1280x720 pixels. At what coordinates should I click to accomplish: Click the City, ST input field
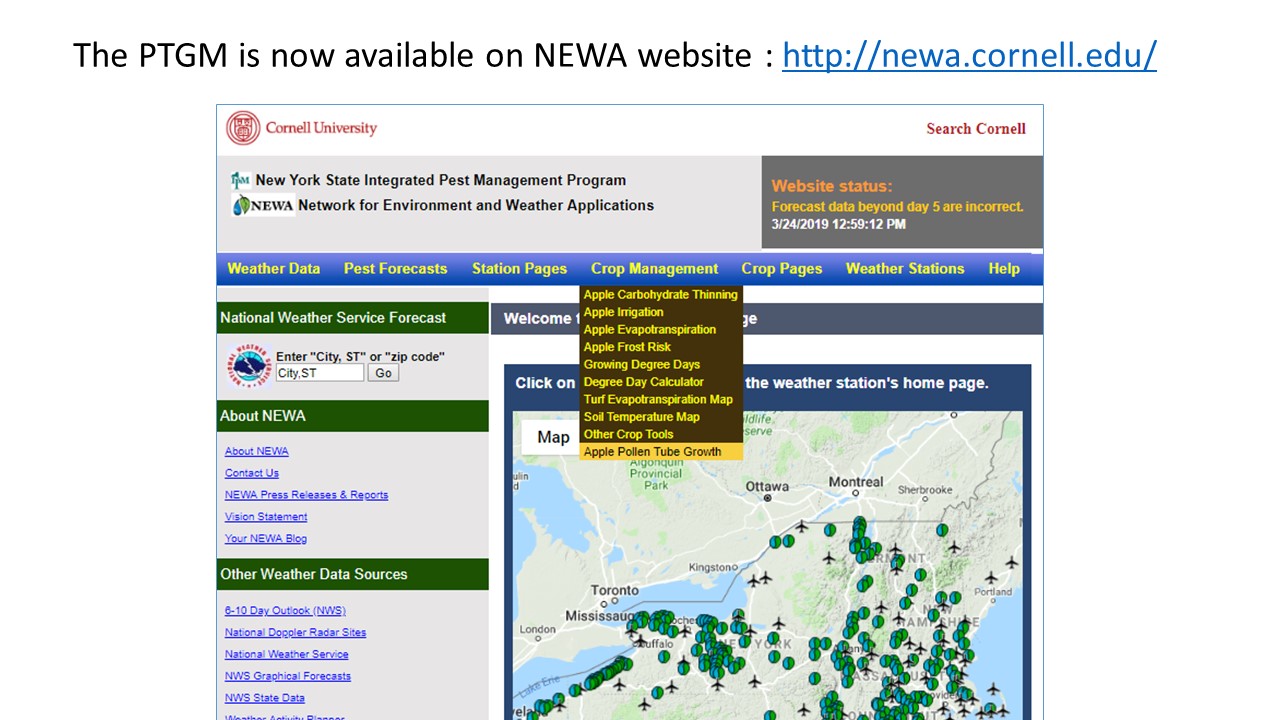click(x=319, y=373)
